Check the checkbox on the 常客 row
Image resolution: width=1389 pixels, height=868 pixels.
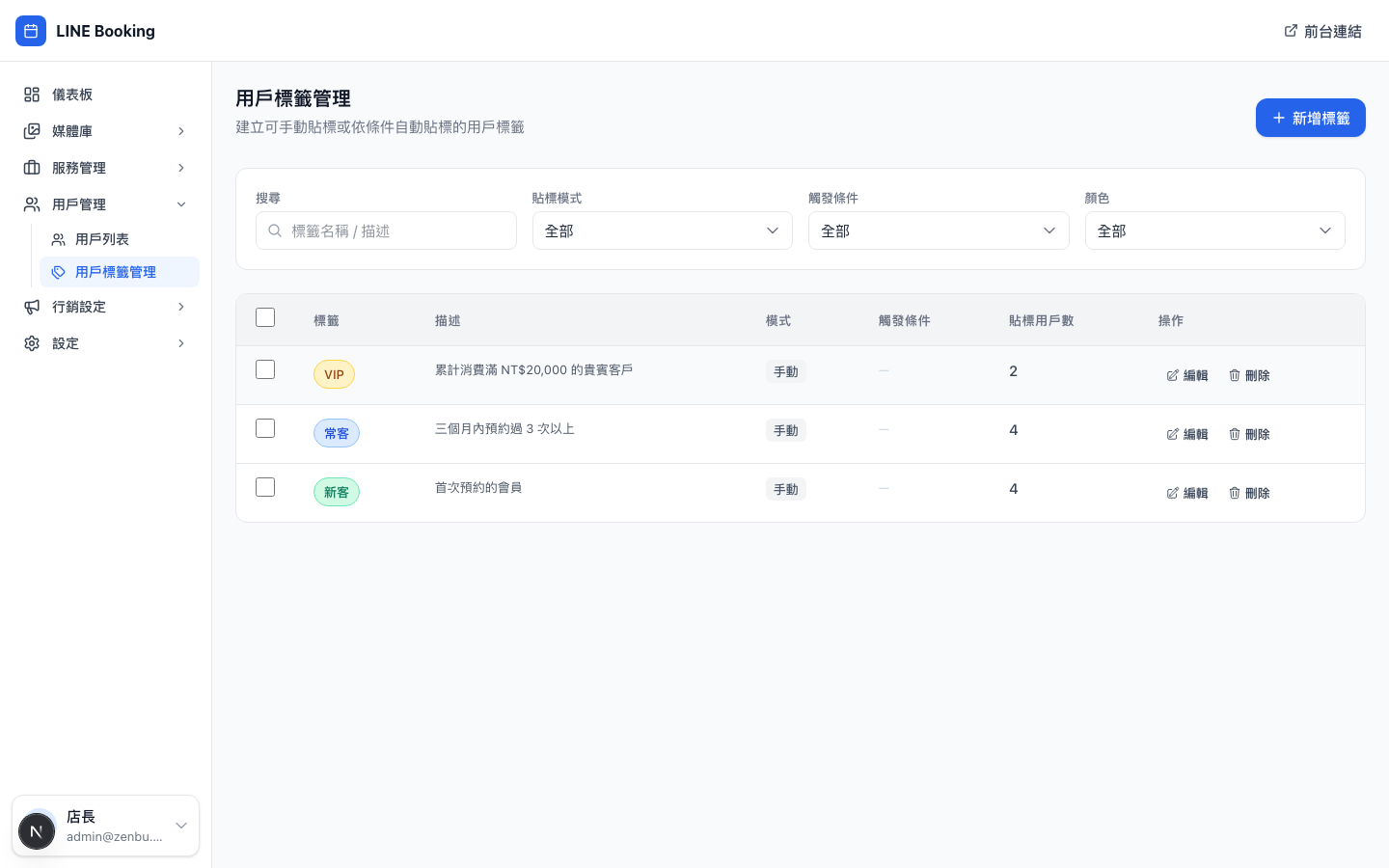coord(265,428)
